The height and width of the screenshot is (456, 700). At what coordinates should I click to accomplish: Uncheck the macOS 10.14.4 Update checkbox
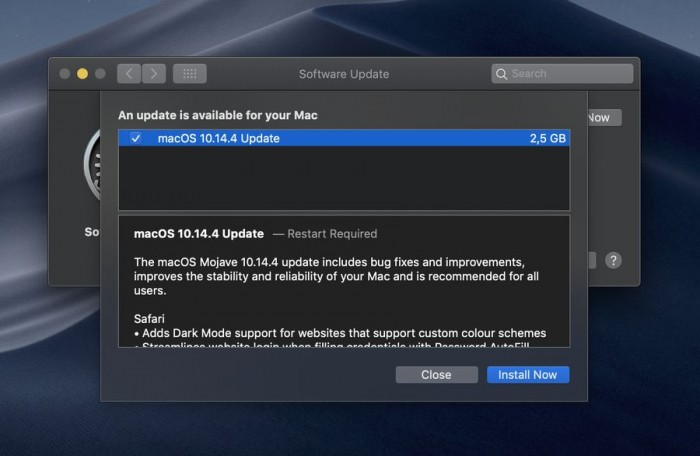136,138
